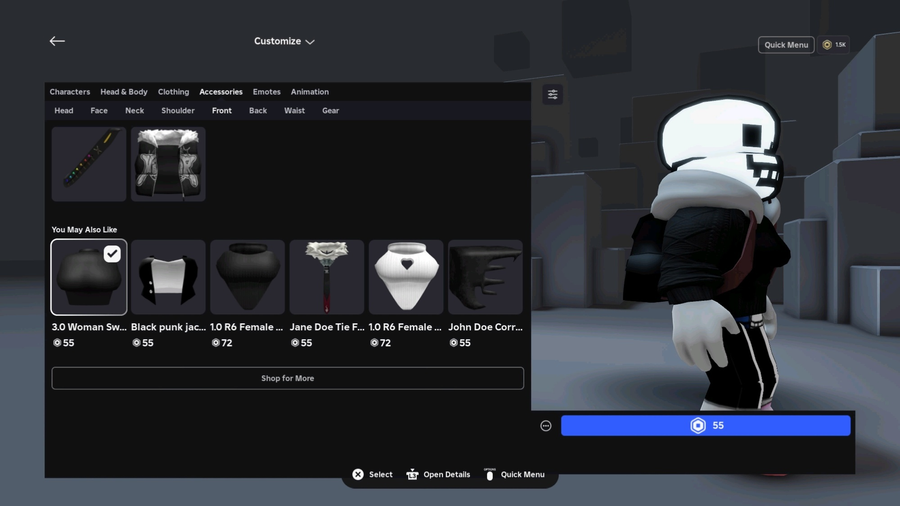
Task: Choose the Shoulder accessory subcategory
Action: tap(178, 111)
